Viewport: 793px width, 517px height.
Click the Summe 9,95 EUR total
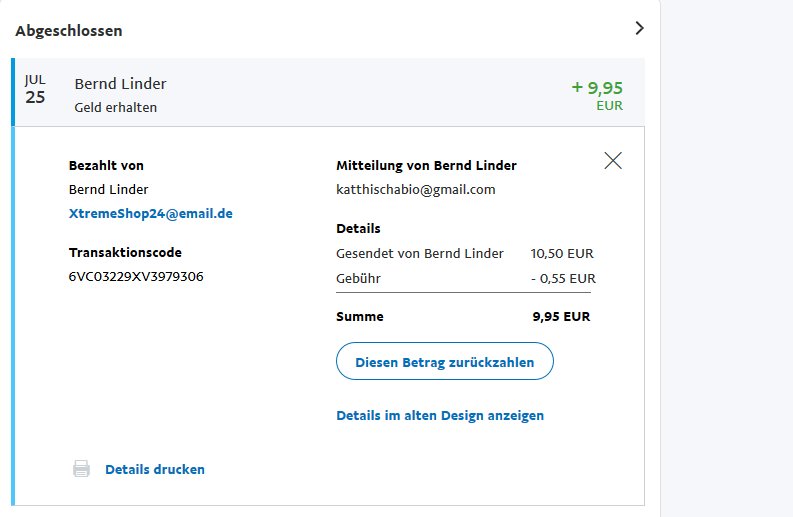[465, 316]
